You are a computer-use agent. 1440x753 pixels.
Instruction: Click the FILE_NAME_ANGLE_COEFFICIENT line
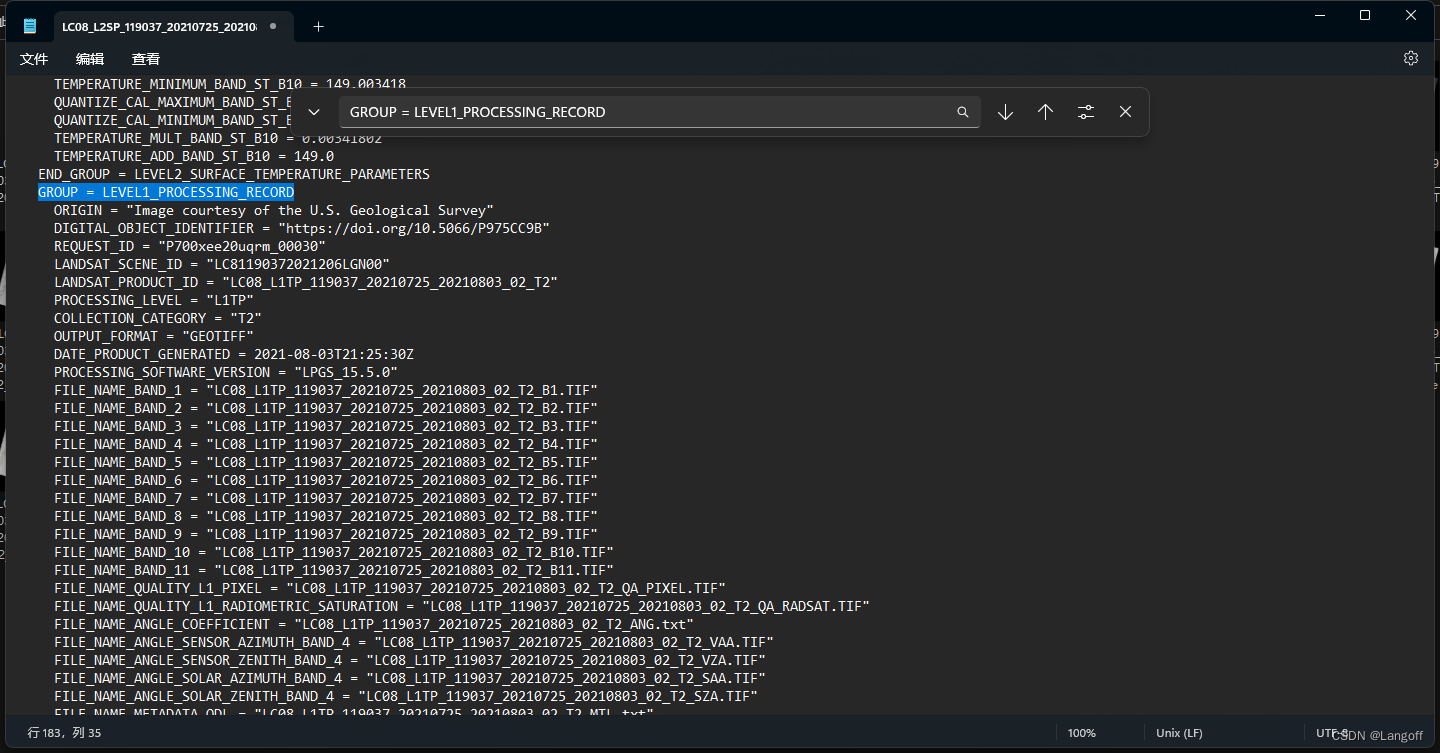pos(374,624)
